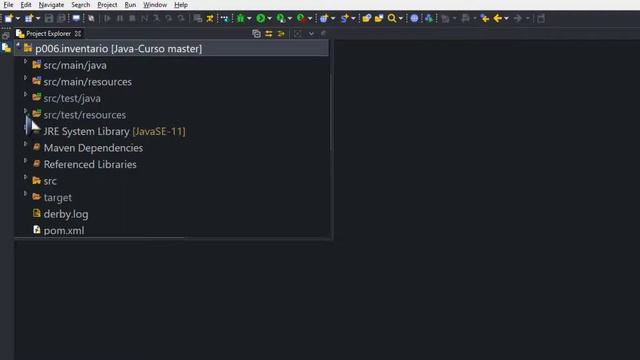
Task: Click the Save All toolbar icon
Action: tap(61, 18)
